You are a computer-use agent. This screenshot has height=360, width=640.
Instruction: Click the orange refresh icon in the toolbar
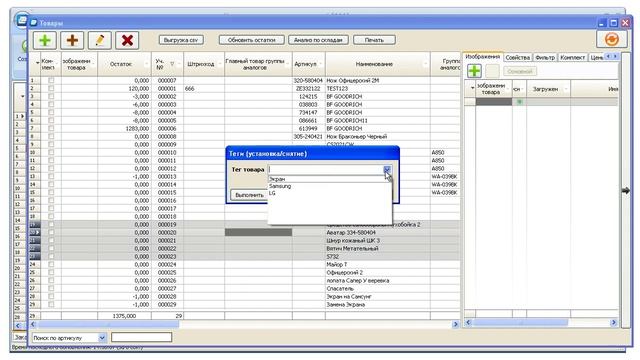point(611,40)
